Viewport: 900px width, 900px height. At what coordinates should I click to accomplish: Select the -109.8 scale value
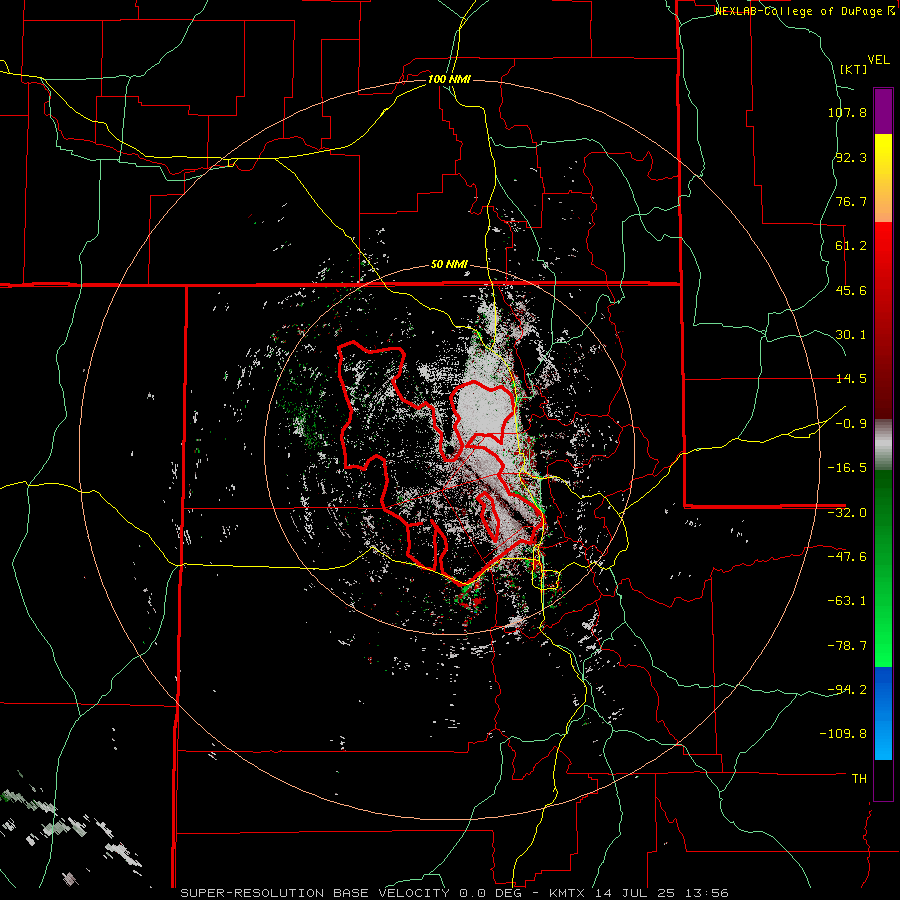[x=843, y=734]
